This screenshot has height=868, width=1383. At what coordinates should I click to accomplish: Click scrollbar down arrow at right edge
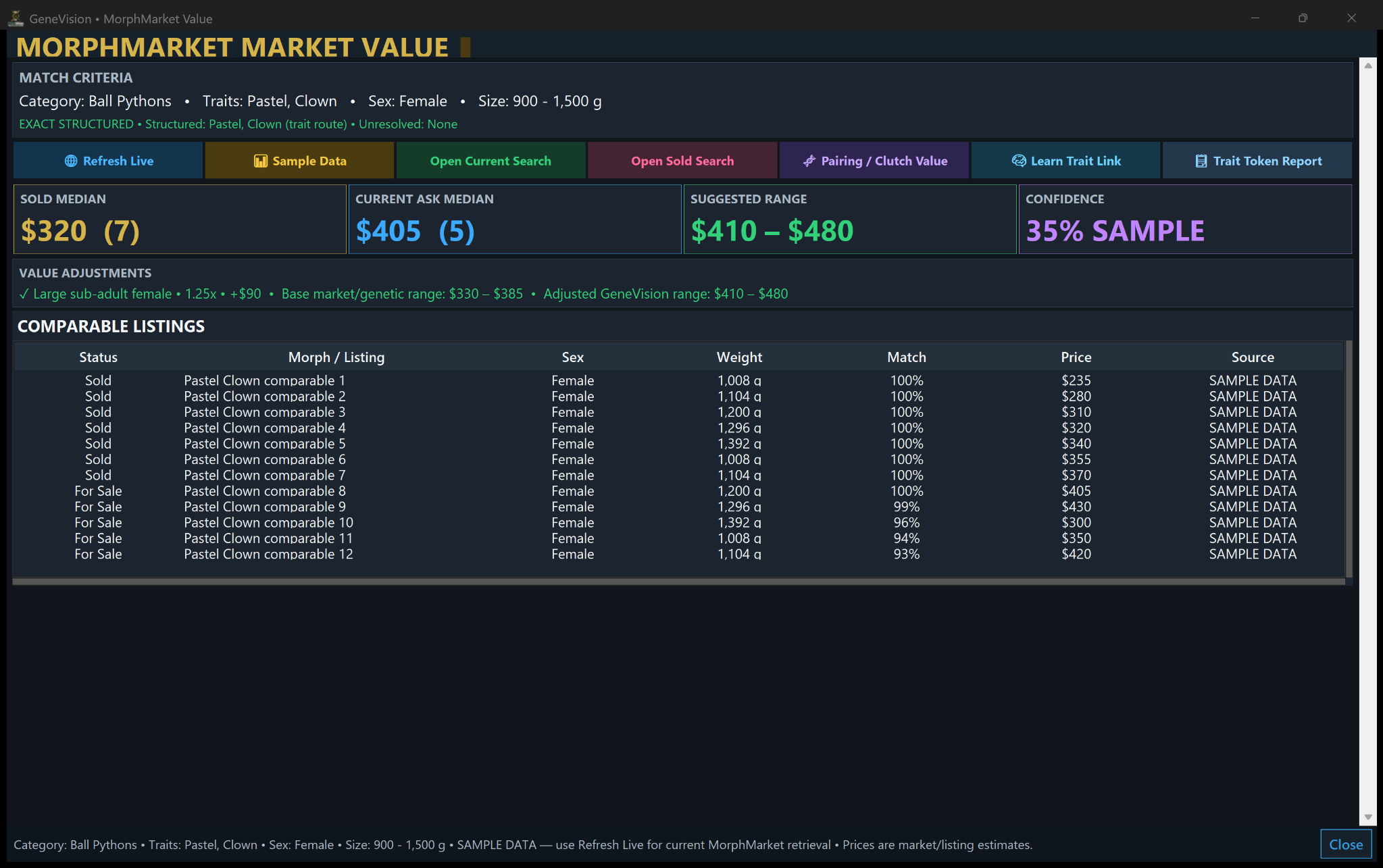point(1368,817)
